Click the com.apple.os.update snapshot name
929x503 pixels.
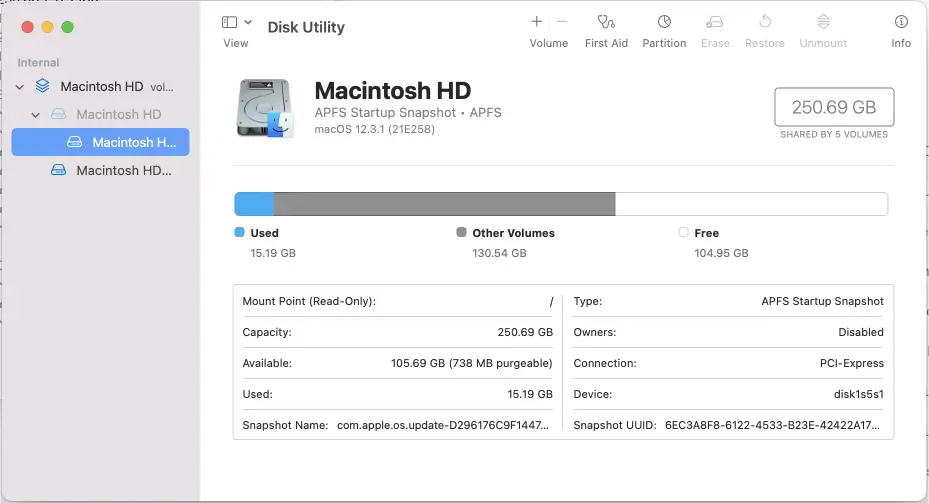click(443, 425)
